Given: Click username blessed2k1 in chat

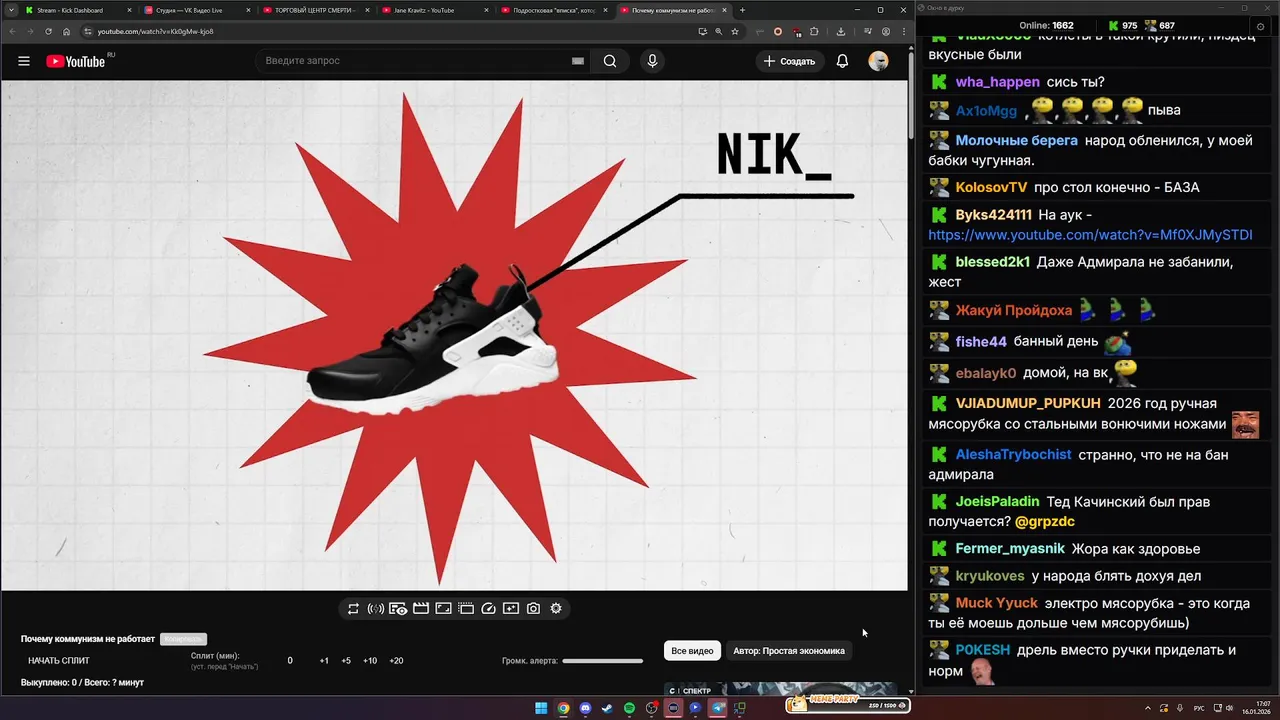Looking at the screenshot, I should coord(992,262).
